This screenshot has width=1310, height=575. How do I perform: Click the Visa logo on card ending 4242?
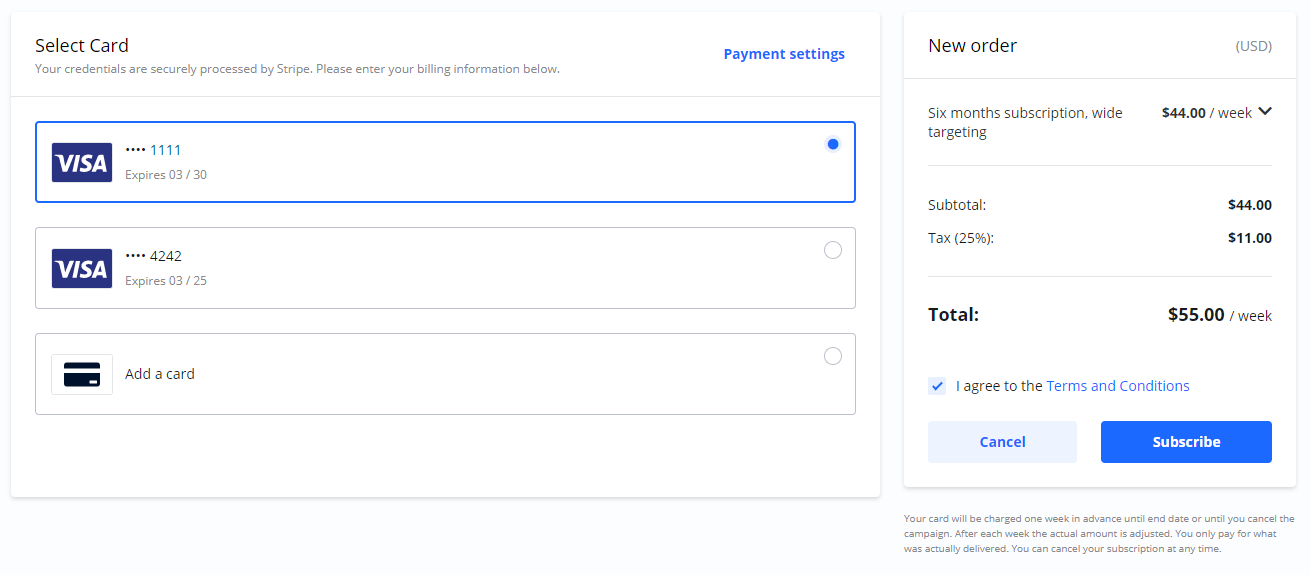(82, 269)
